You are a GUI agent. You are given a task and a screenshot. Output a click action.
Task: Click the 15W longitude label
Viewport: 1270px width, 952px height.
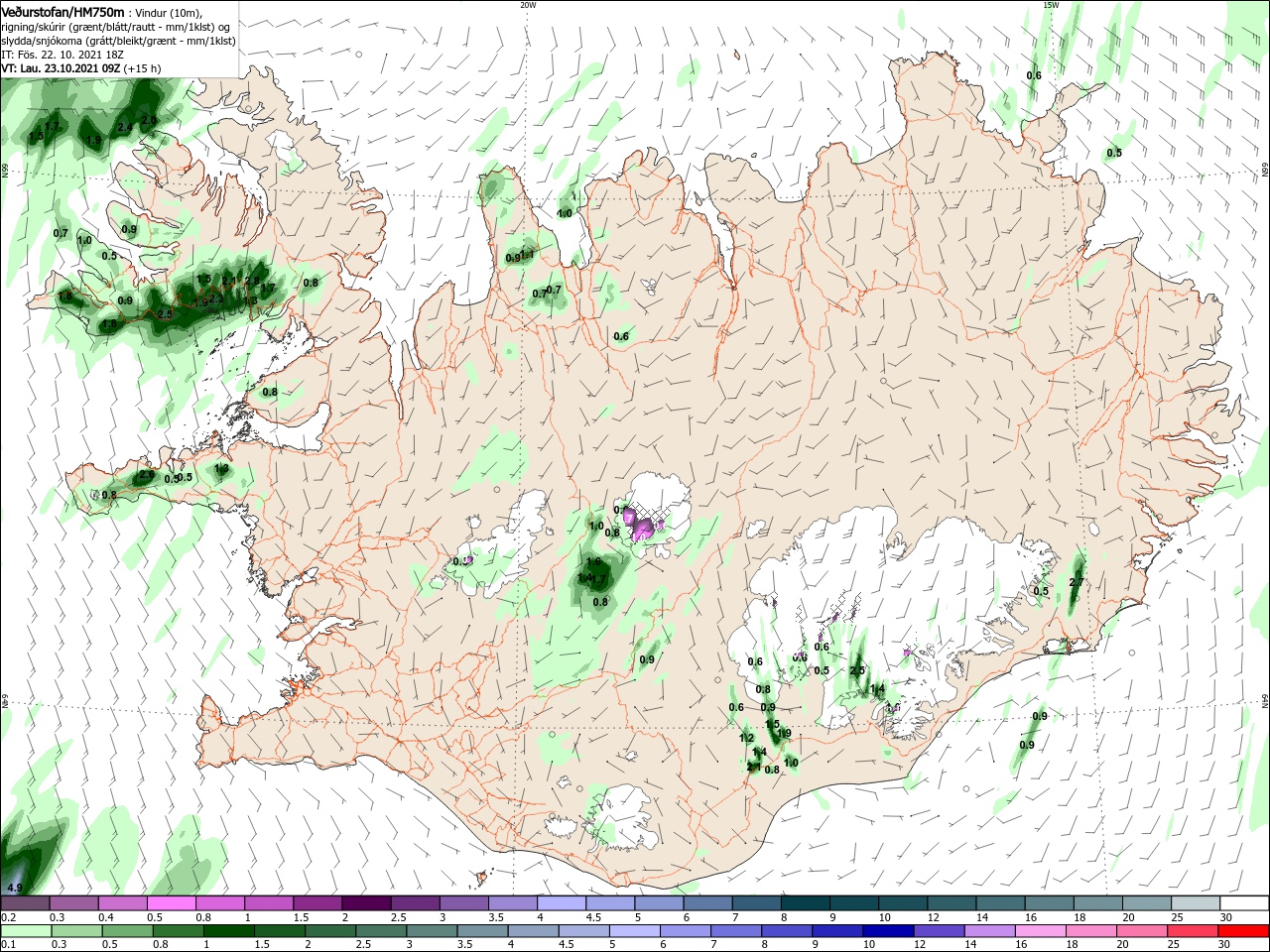(1051, 5)
